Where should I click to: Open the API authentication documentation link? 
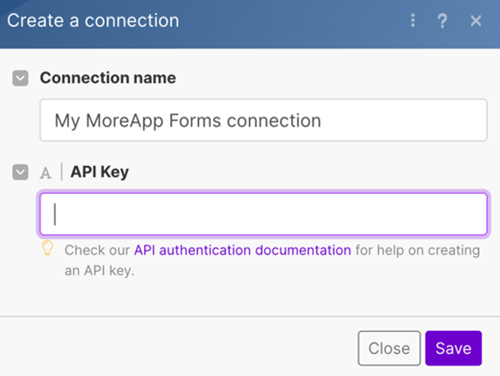(242, 250)
